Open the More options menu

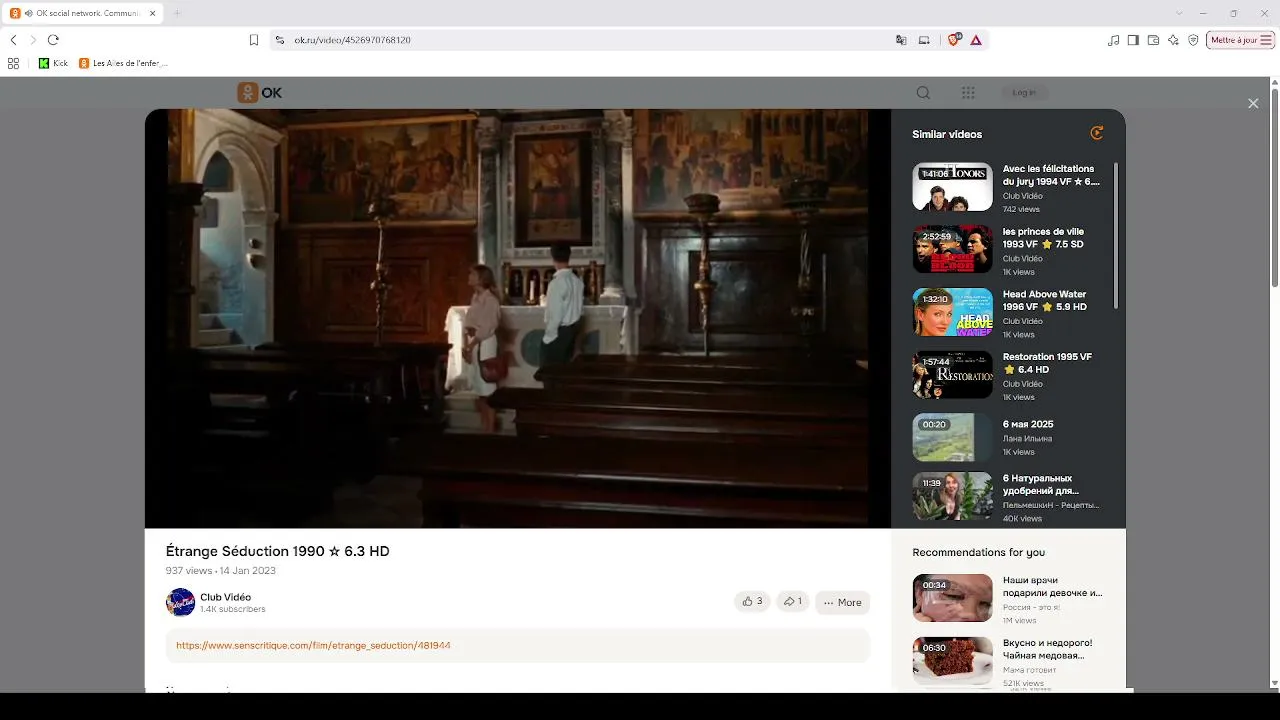coord(842,602)
